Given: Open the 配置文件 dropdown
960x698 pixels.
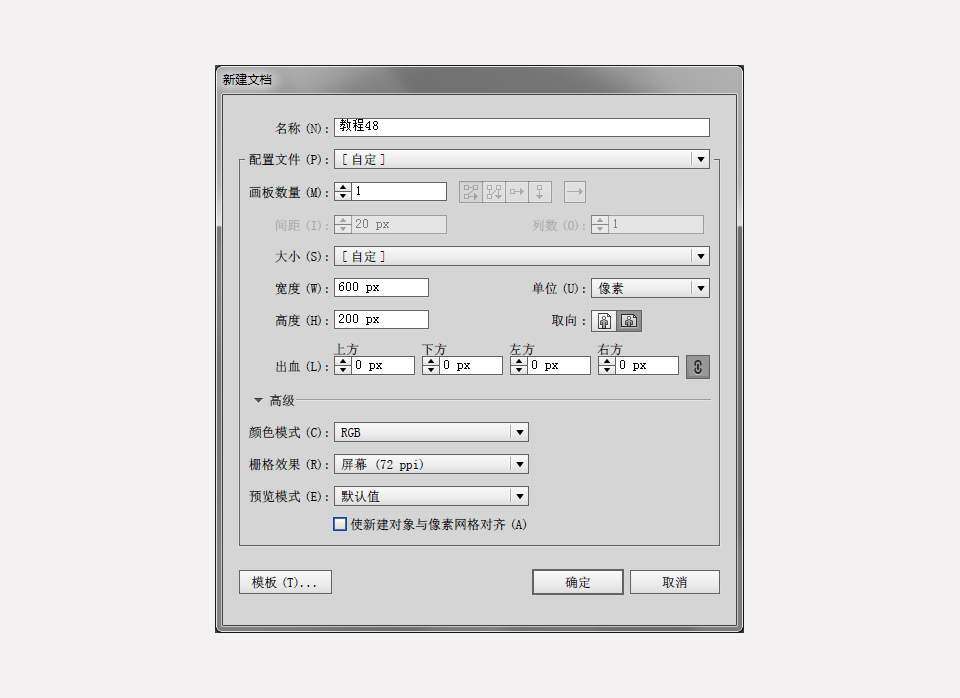Looking at the screenshot, I should (700, 159).
